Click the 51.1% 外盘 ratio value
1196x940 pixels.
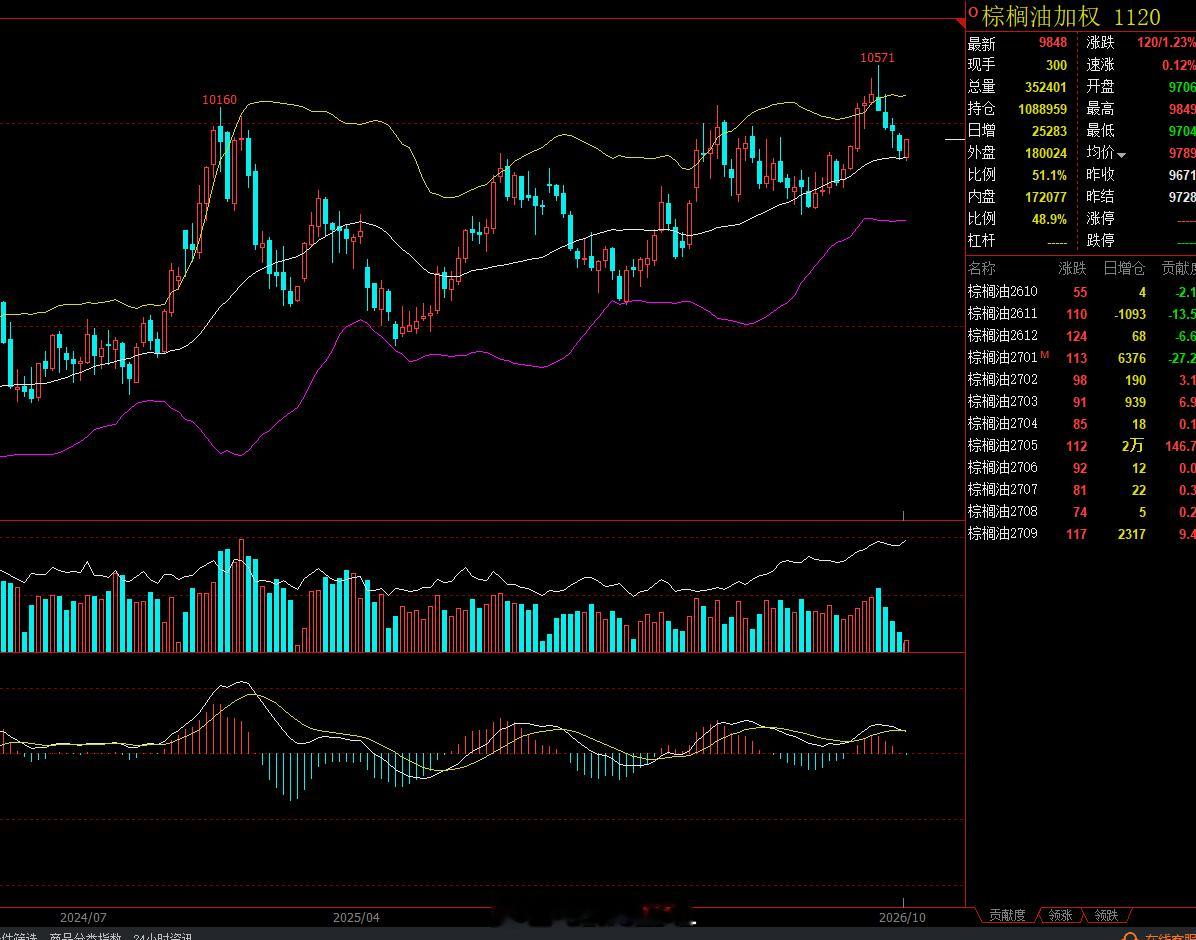pyautogui.click(x=1050, y=175)
